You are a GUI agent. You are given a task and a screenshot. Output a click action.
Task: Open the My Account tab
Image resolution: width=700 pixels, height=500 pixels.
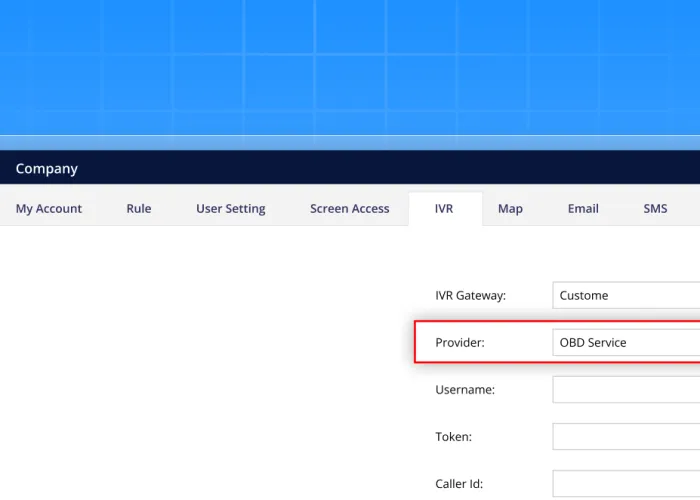pyautogui.click(x=49, y=209)
